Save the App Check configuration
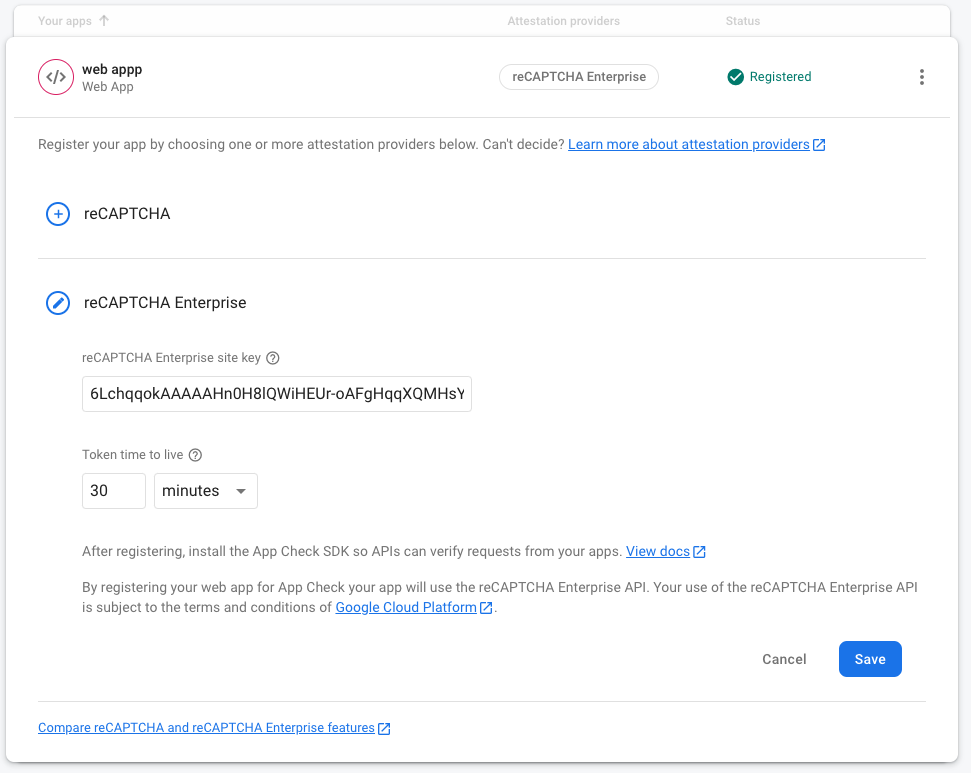971x773 pixels. (x=869, y=659)
